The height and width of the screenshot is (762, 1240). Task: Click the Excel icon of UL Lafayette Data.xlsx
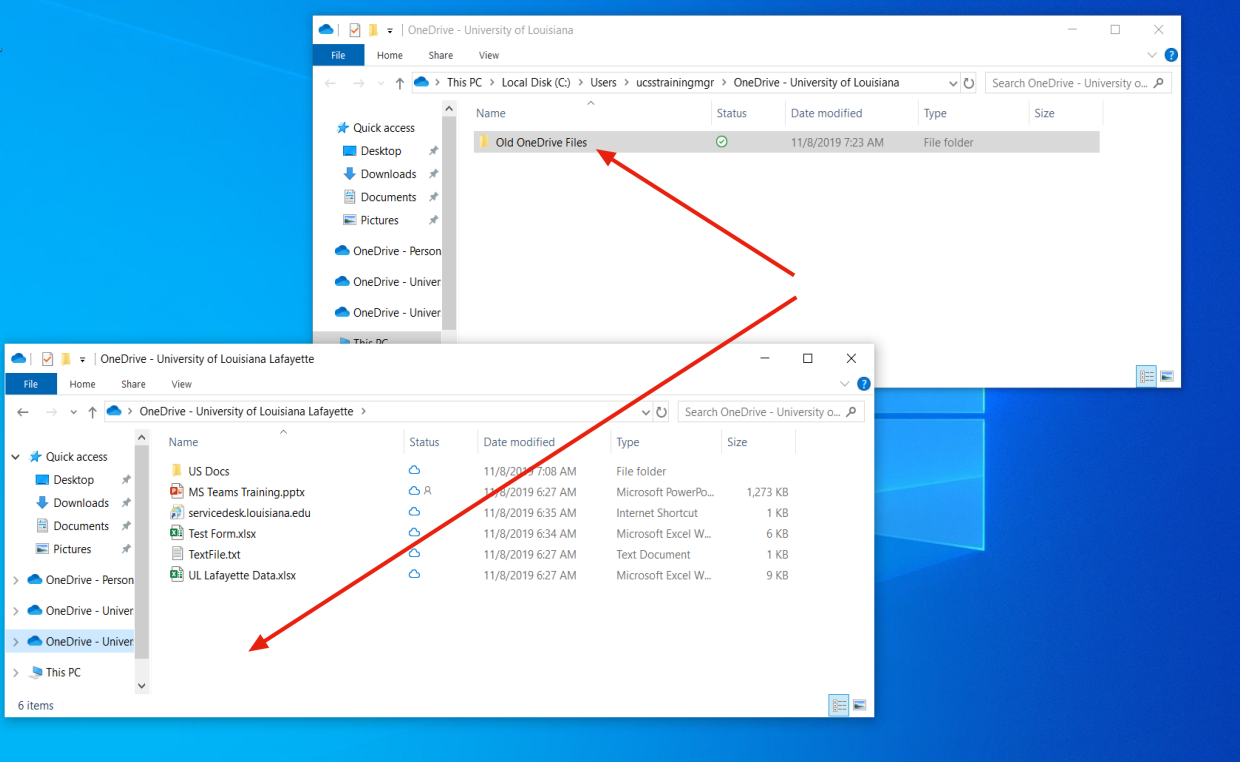[177, 575]
